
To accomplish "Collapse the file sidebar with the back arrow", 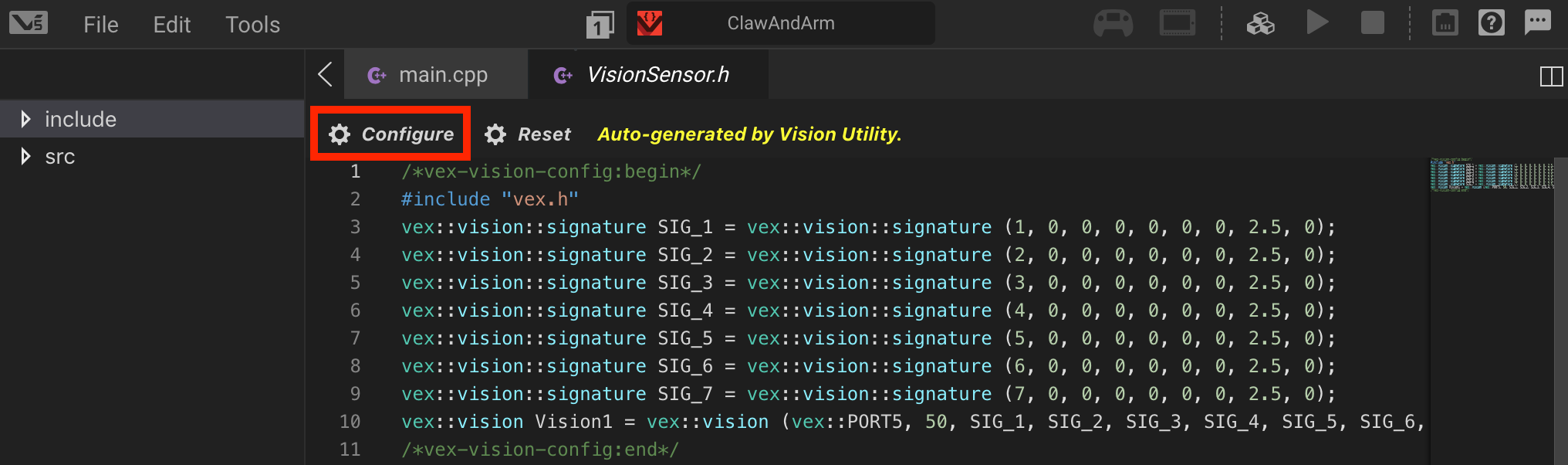I will (x=325, y=75).
